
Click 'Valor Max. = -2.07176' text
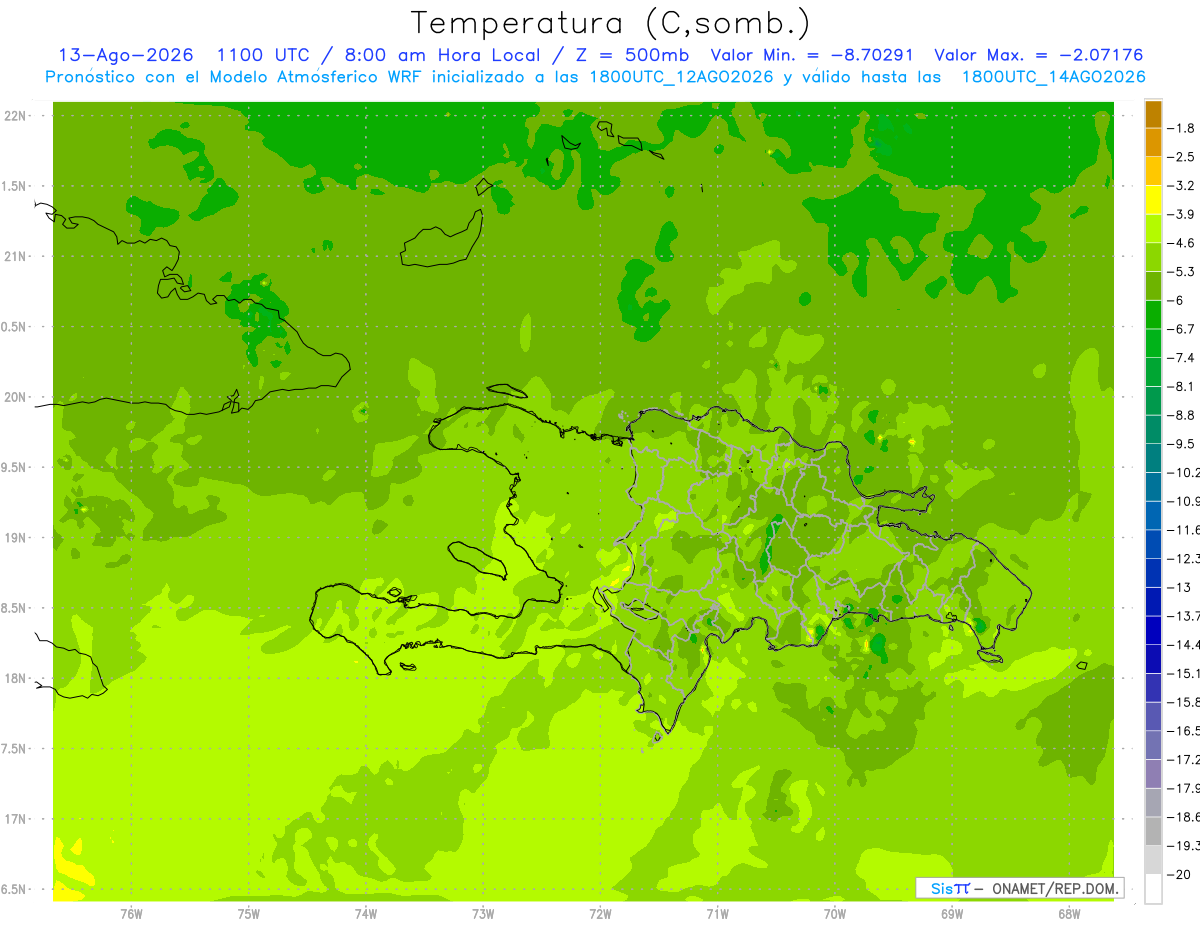coord(1038,55)
